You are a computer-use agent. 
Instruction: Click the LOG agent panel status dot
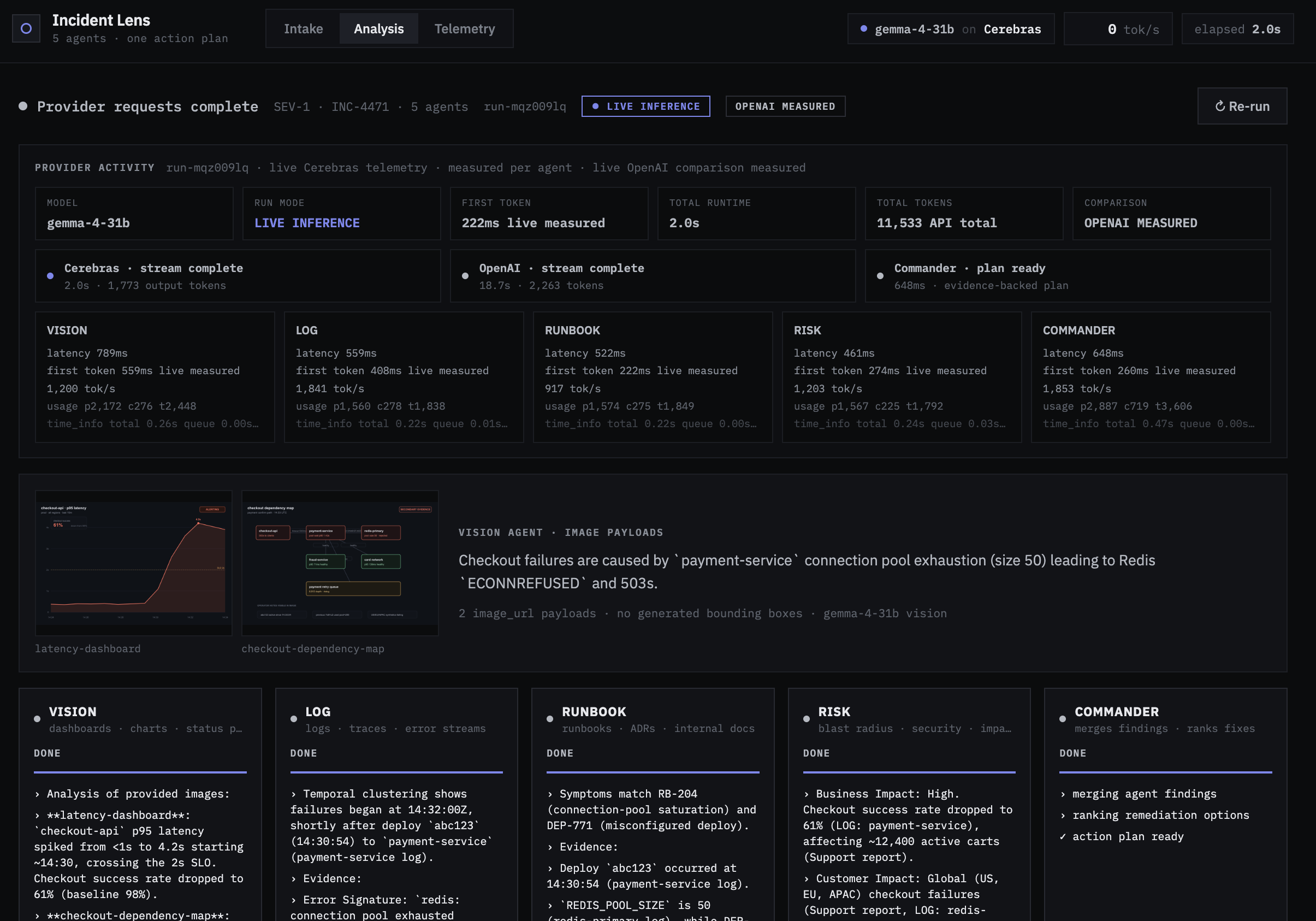(293, 719)
